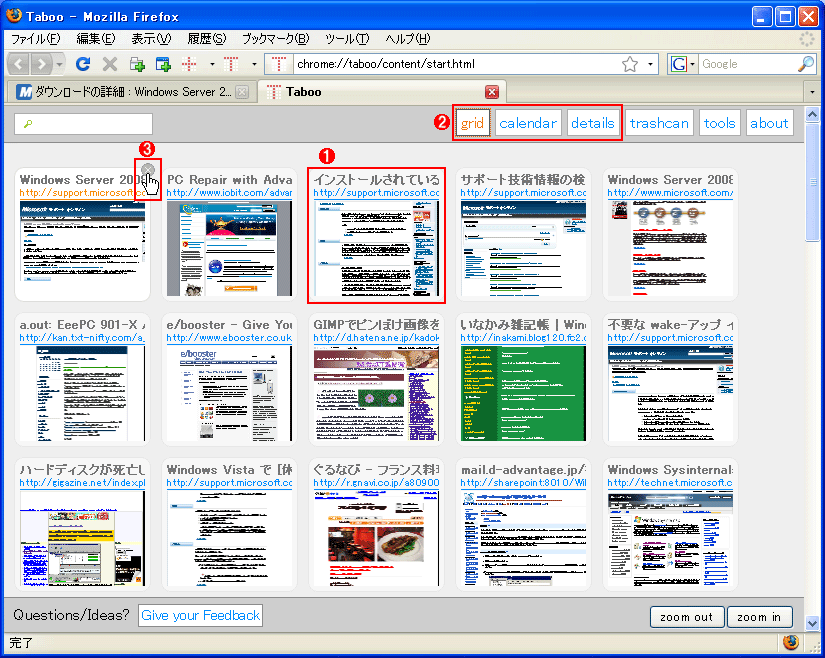825x658 pixels.
Task: Click the zoom in button
Action: click(759, 617)
